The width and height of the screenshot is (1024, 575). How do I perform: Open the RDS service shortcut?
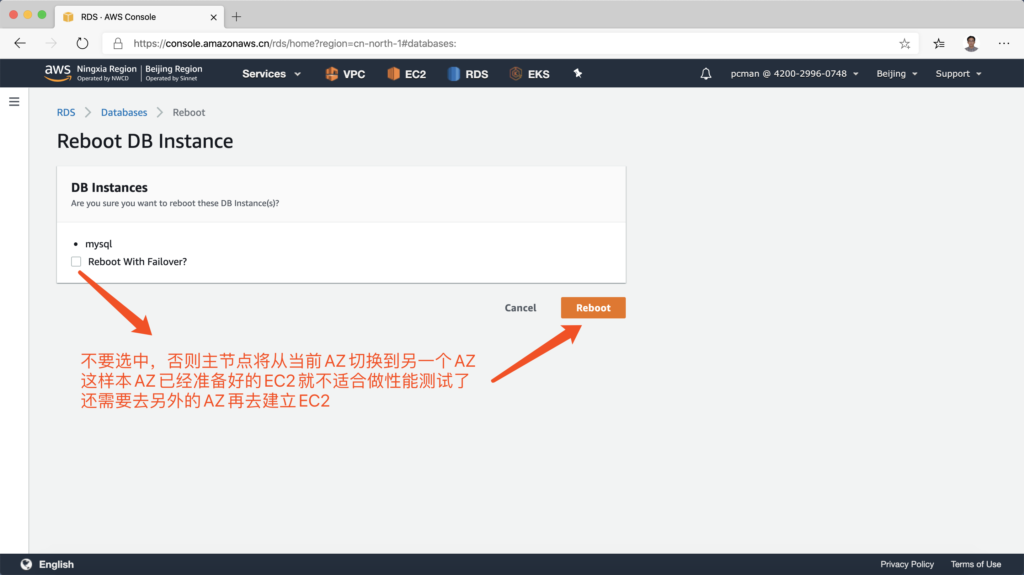(x=467, y=74)
